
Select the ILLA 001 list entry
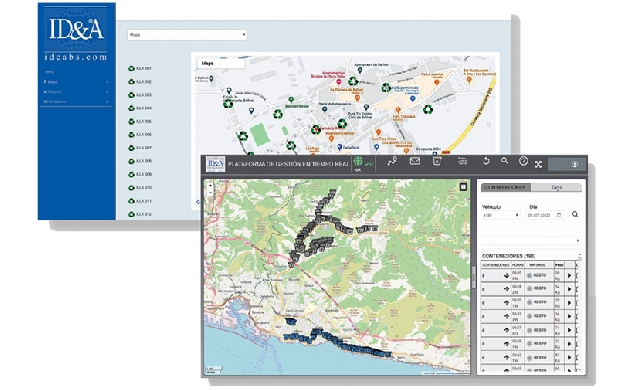pos(140,69)
